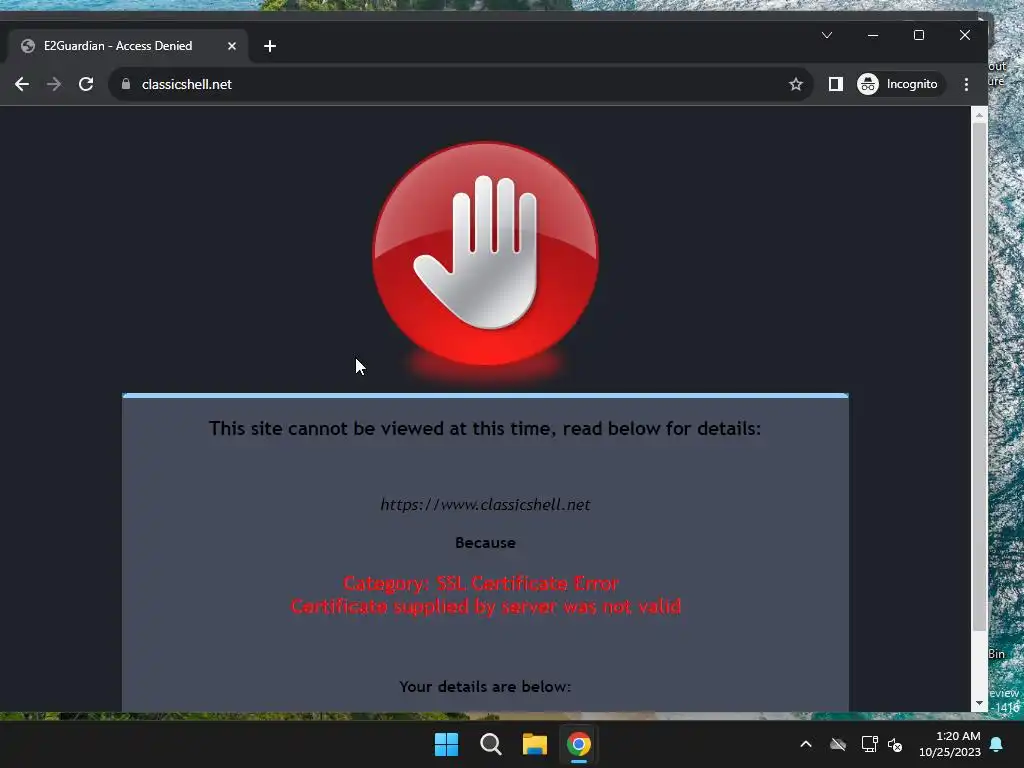Open the network status tray icon
Viewport: 1024px width, 768px height.
[x=869, y=744]
